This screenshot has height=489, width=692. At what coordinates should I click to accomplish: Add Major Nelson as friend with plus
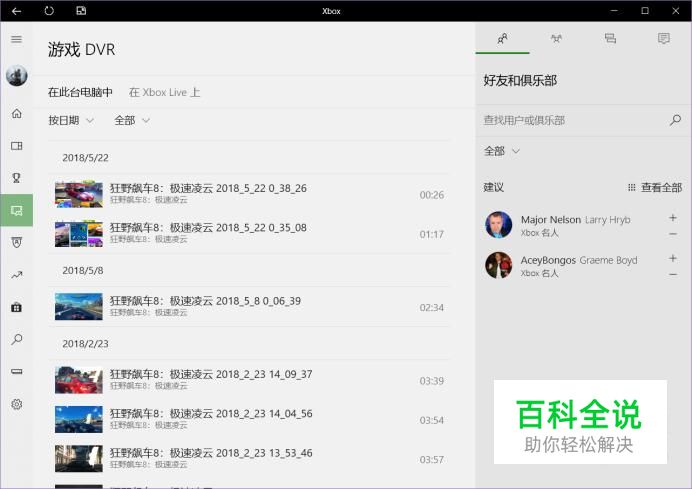pos(673,218)
